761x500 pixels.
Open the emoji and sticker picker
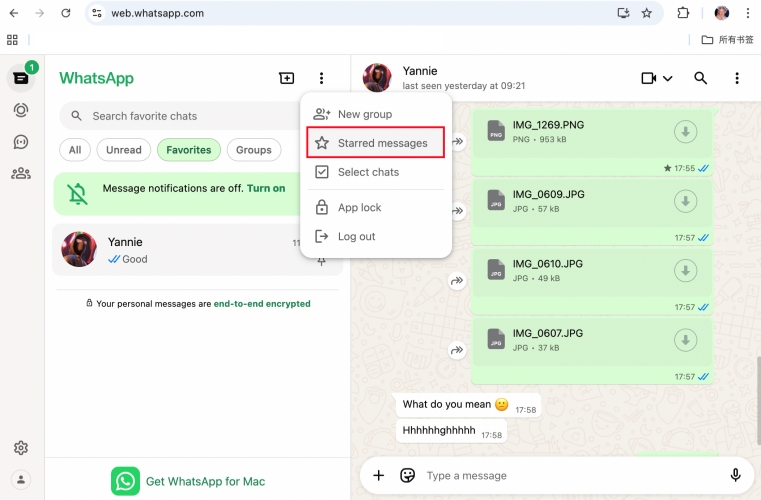[x=407, y=476]
